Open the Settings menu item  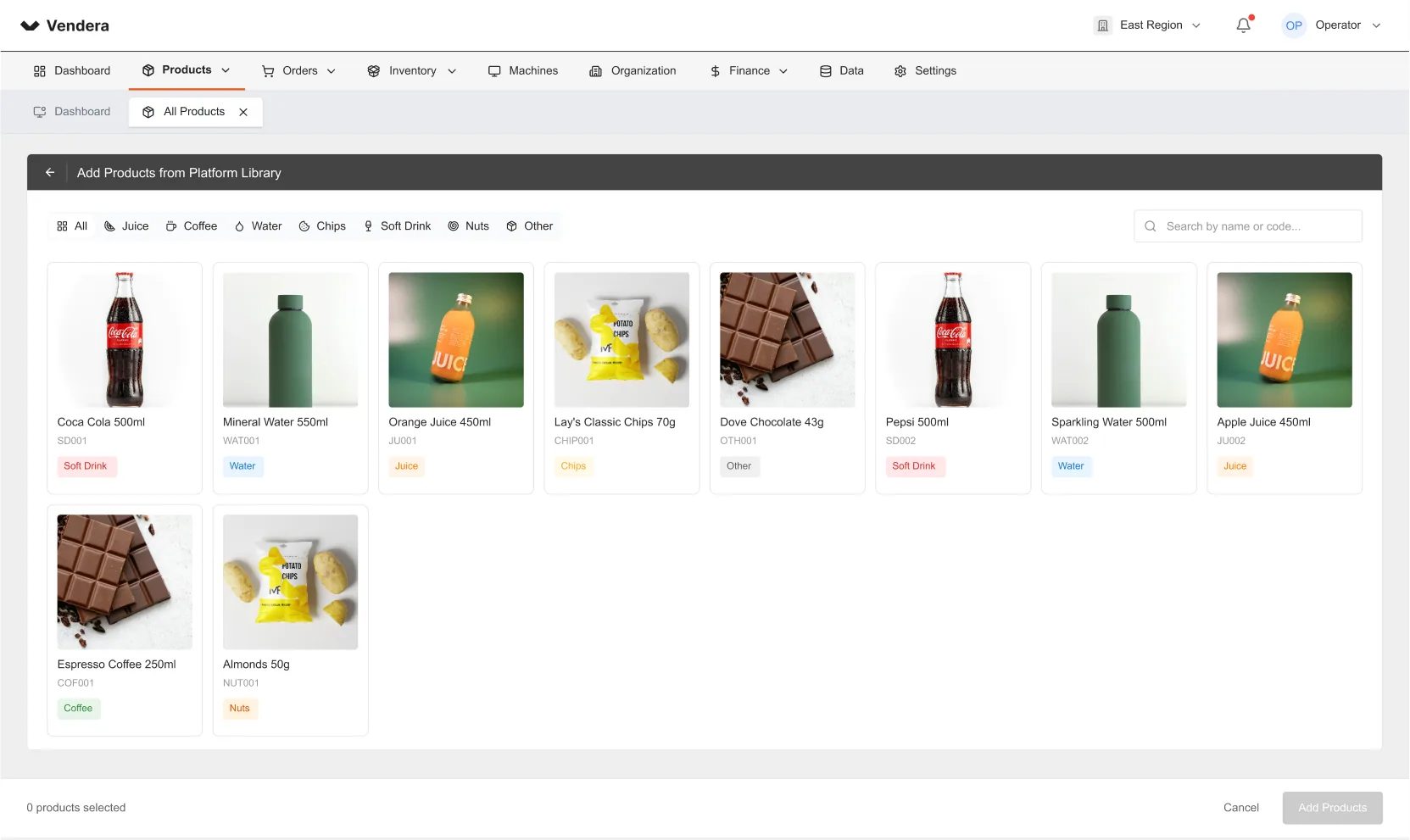(x=925, y=71)
